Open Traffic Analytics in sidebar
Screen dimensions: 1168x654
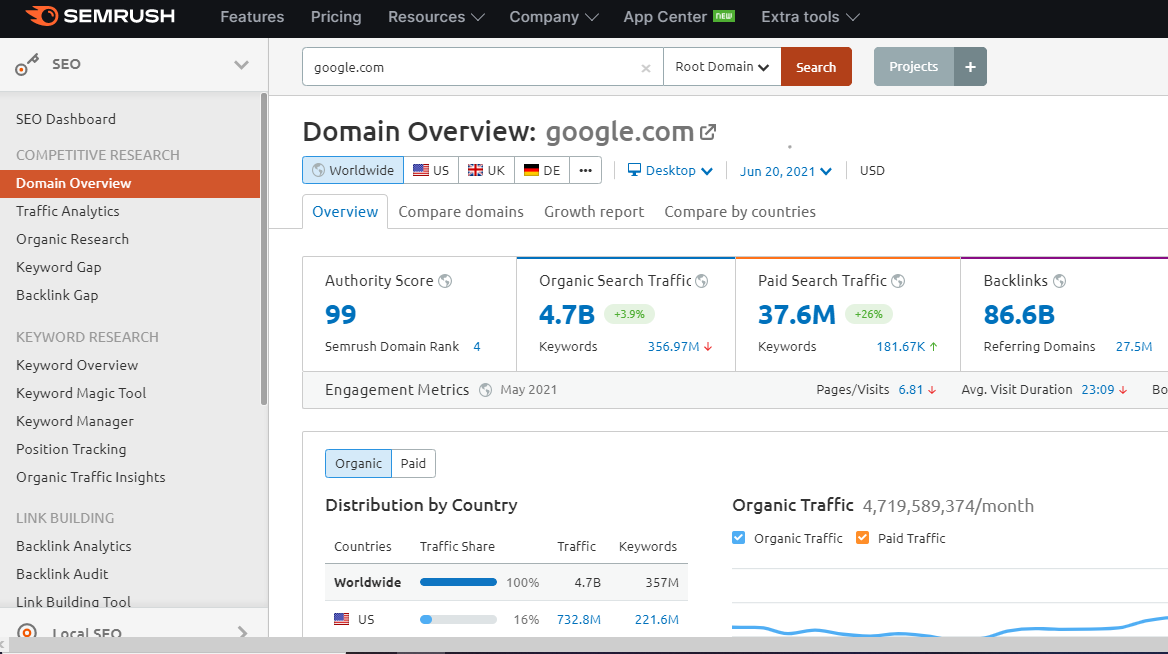pyautogui.click(x=68, y=211)
